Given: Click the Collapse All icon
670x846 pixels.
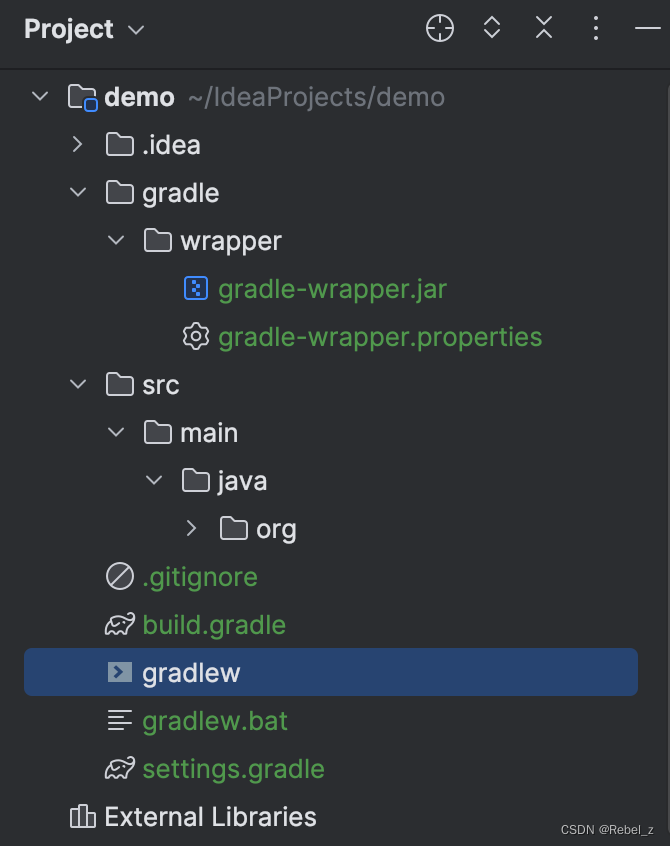Looking at the screenshot, I should coord(543,28).
